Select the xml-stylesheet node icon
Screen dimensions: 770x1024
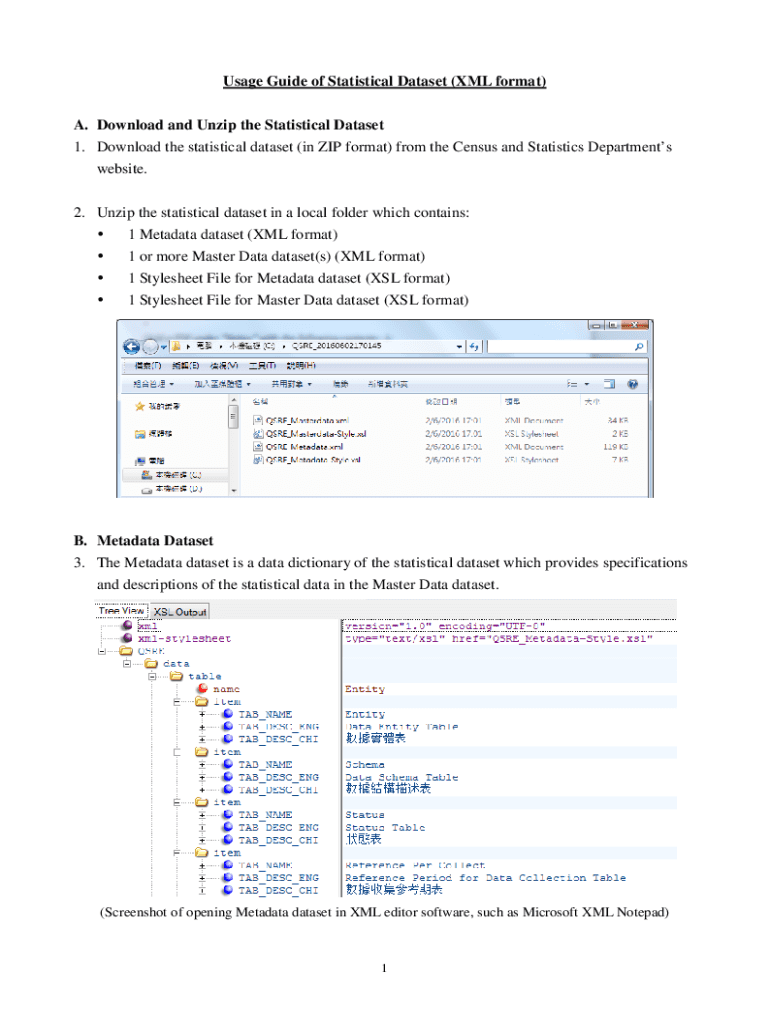click(127, 638)
